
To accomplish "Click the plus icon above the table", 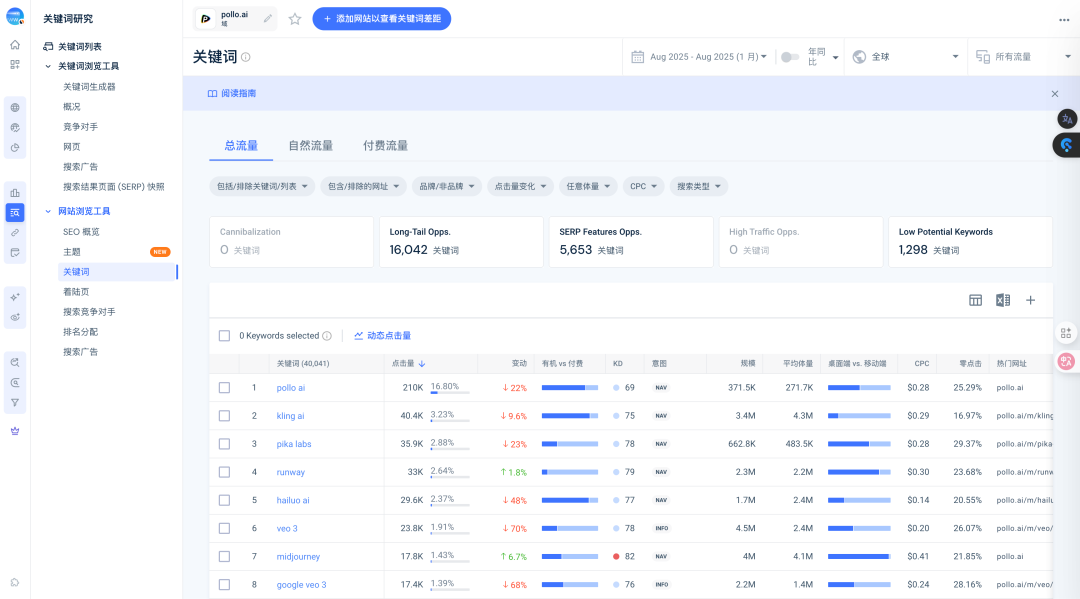I will [x=1030, y=300].
